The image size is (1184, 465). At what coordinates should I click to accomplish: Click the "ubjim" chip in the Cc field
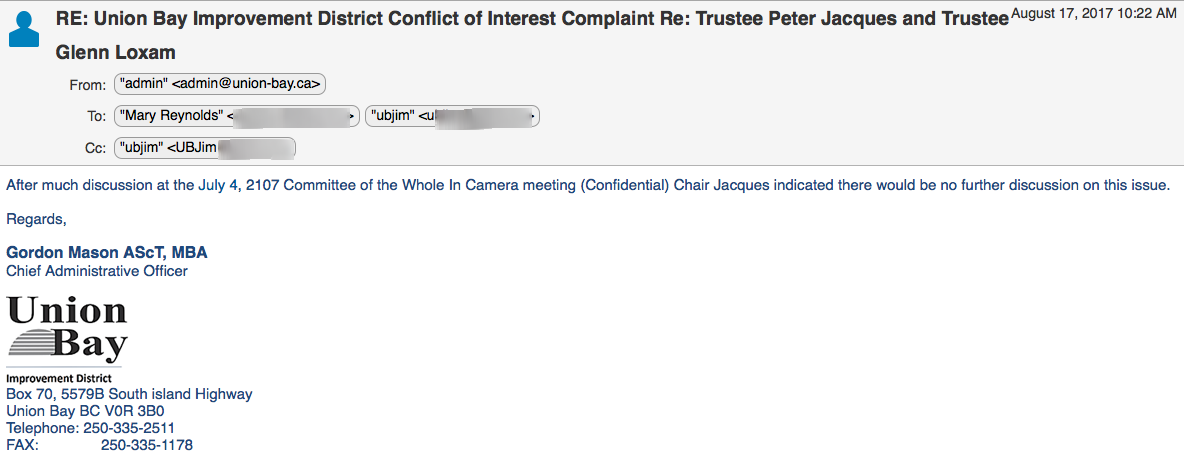205,148
